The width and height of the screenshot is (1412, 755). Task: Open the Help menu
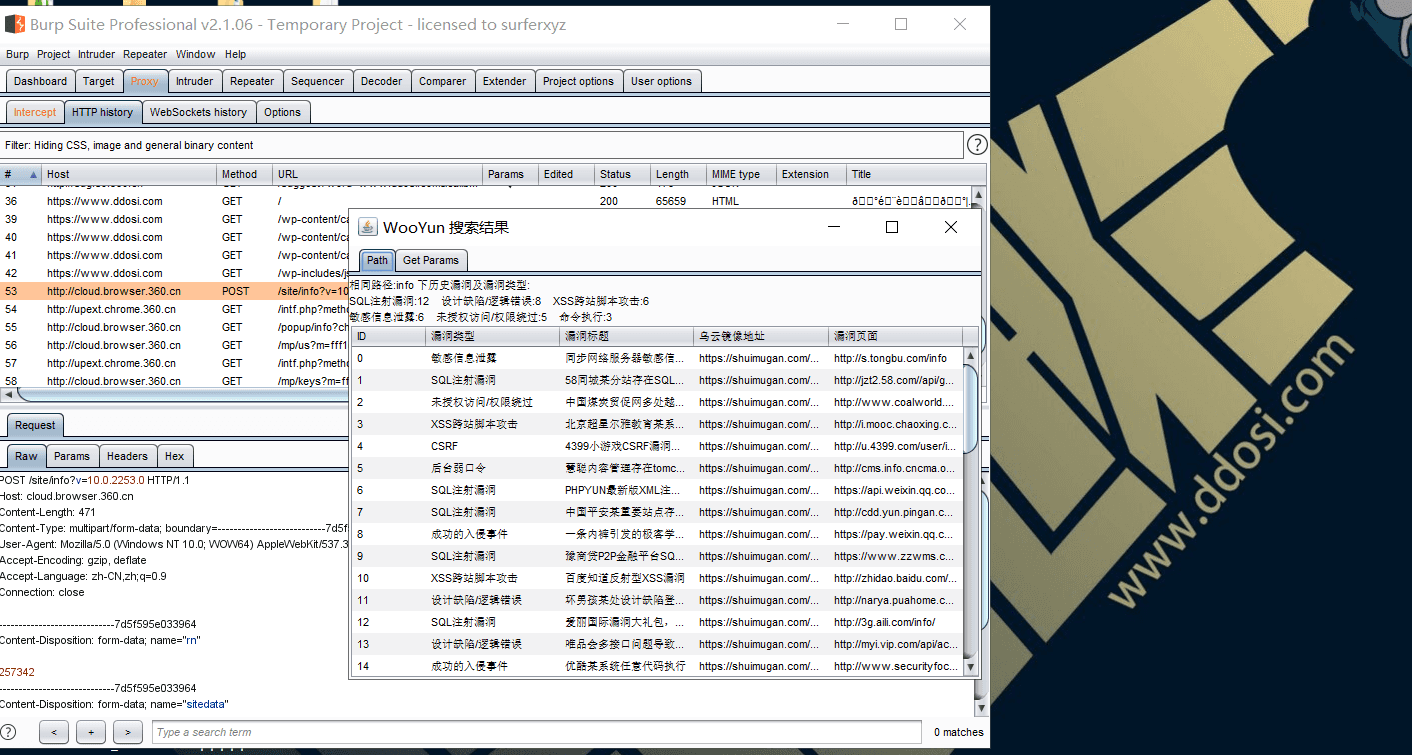(x=236, y=54)
